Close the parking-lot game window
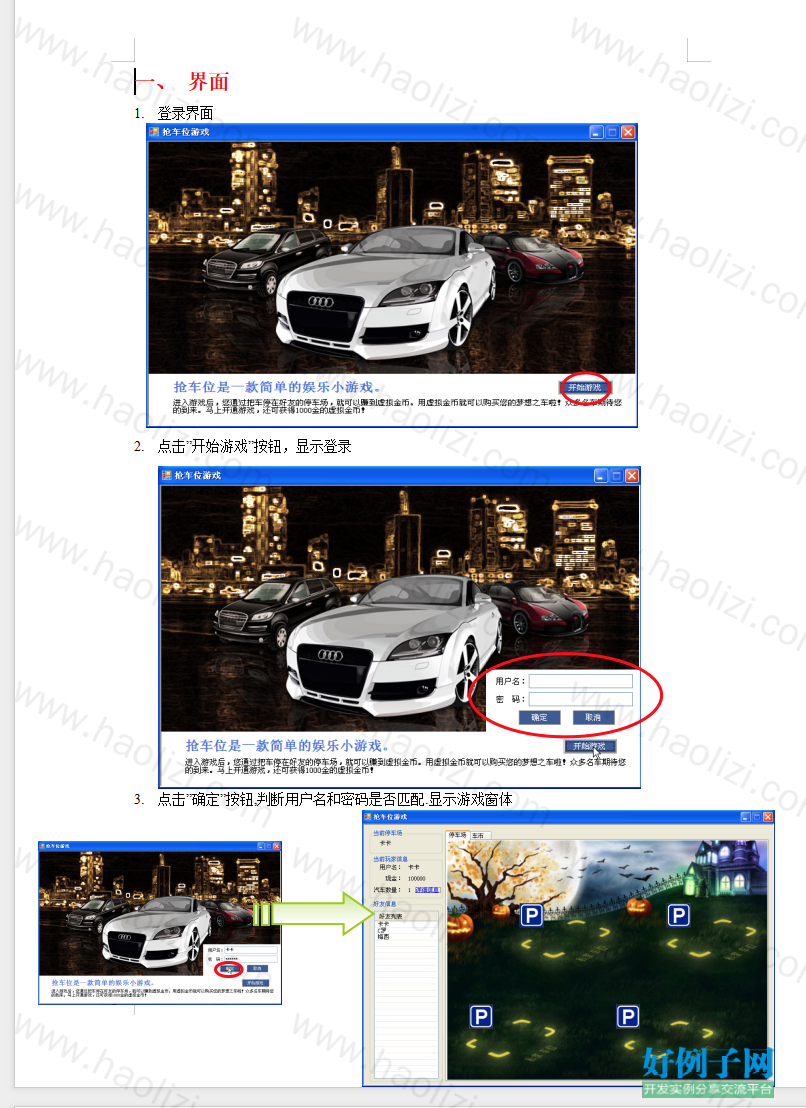 (x=768, y=817)
